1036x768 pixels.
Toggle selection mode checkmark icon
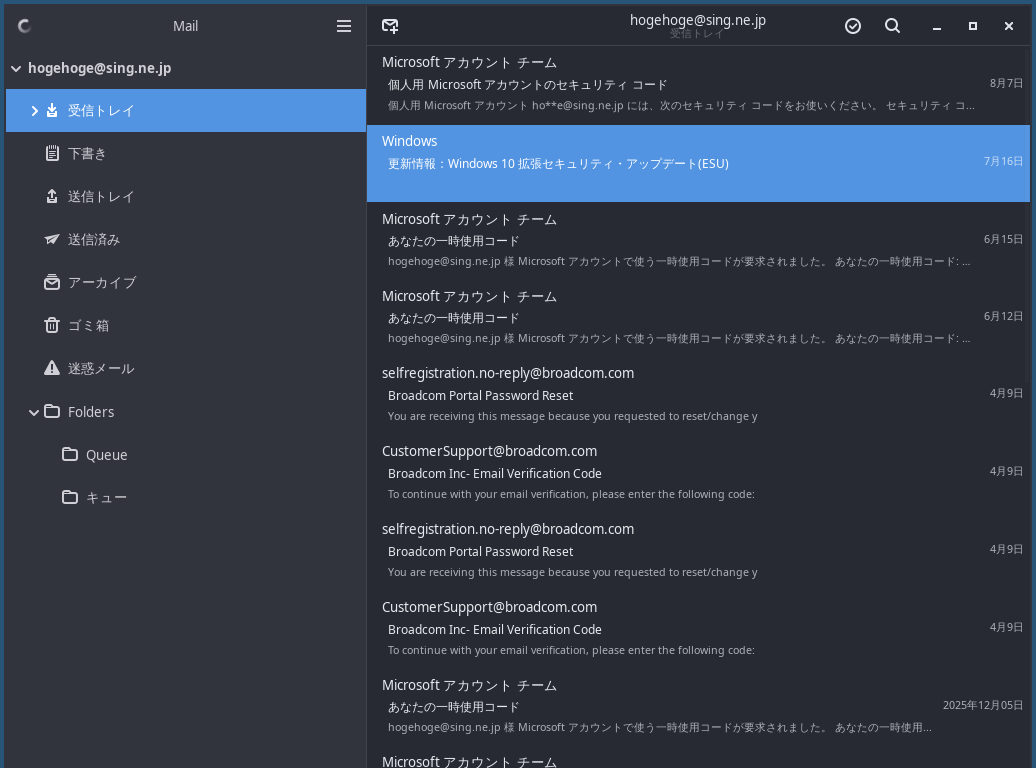point(853,26)
